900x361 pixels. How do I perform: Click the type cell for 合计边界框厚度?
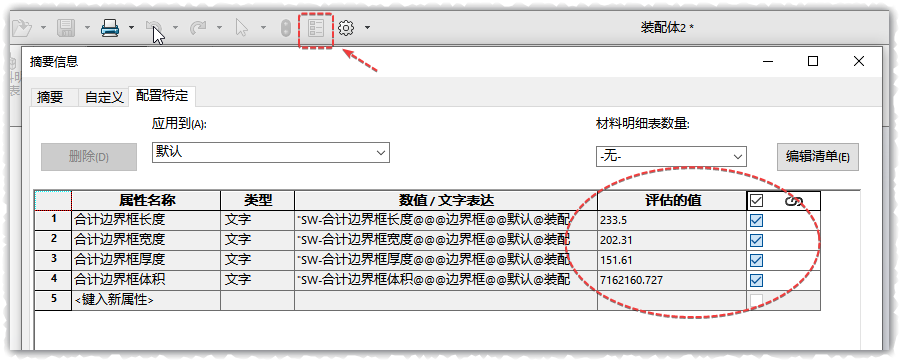(x=258, y=261)
